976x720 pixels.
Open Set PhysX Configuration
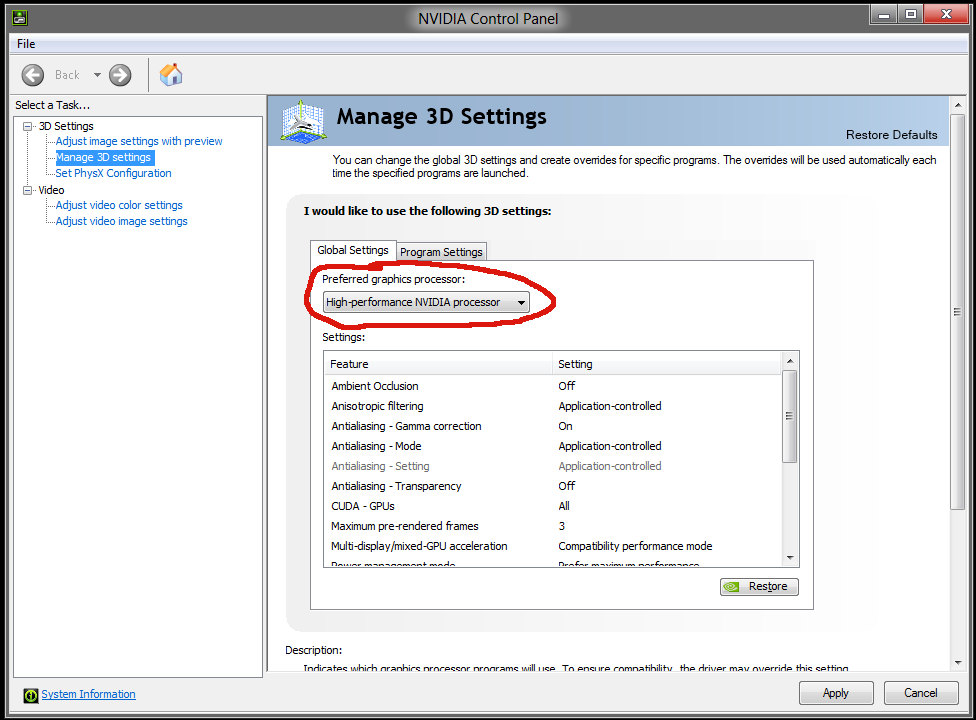(113, 173)
